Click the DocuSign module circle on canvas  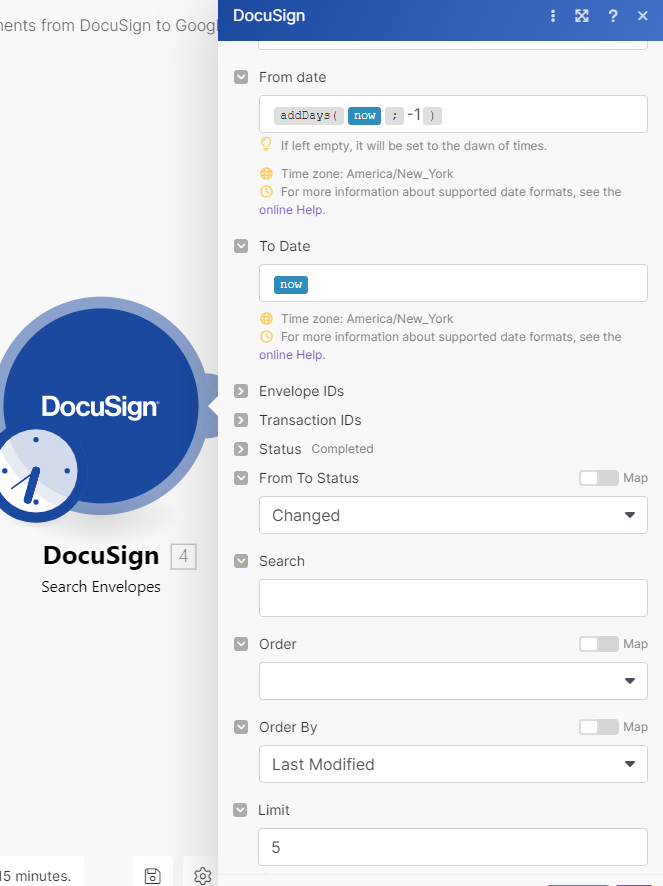102,406
